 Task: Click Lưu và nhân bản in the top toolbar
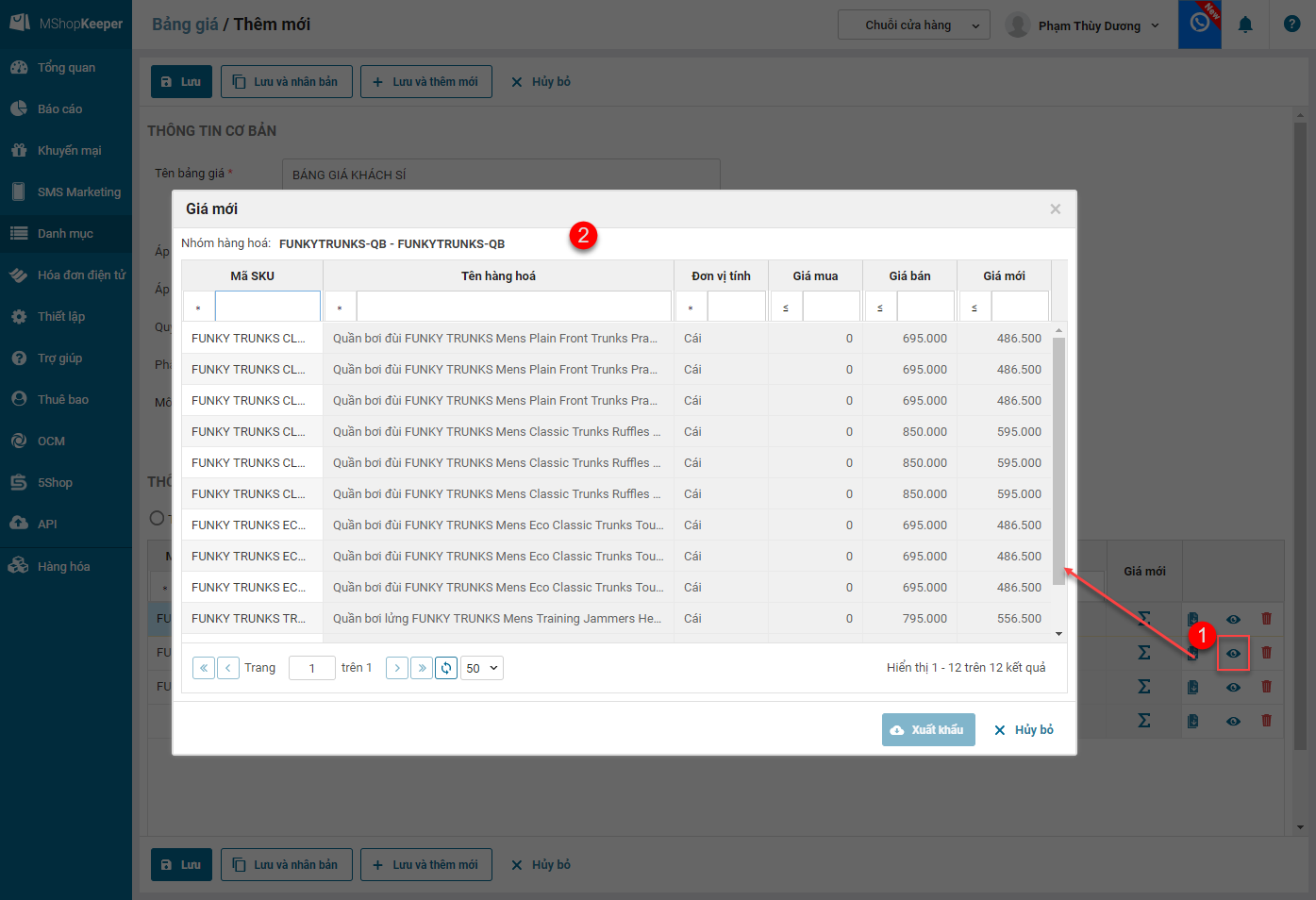point(287,82)
